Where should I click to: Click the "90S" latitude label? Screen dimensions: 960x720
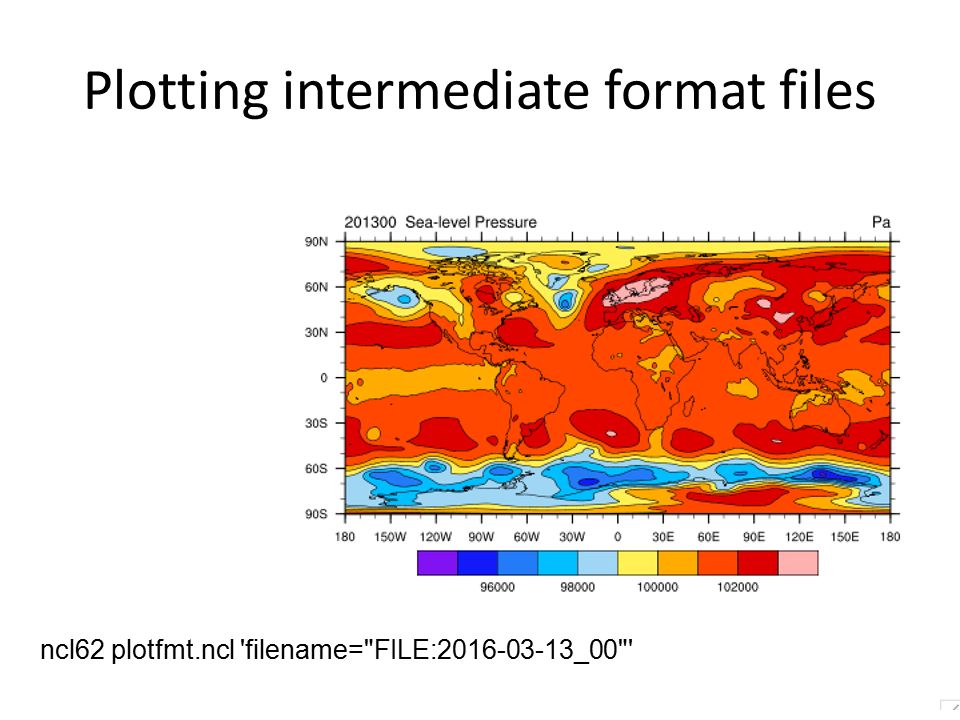point(316,514)
